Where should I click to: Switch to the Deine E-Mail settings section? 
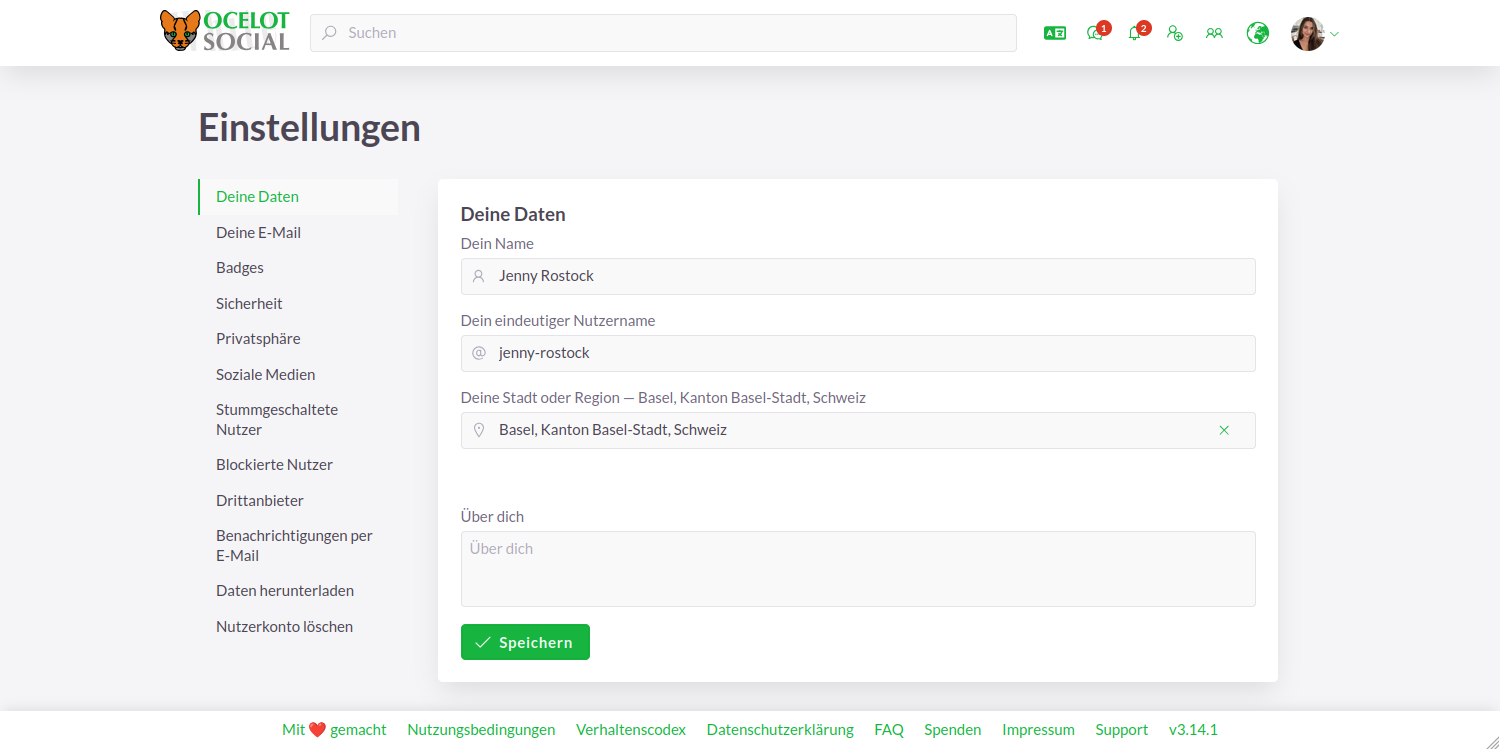[258, 232]
